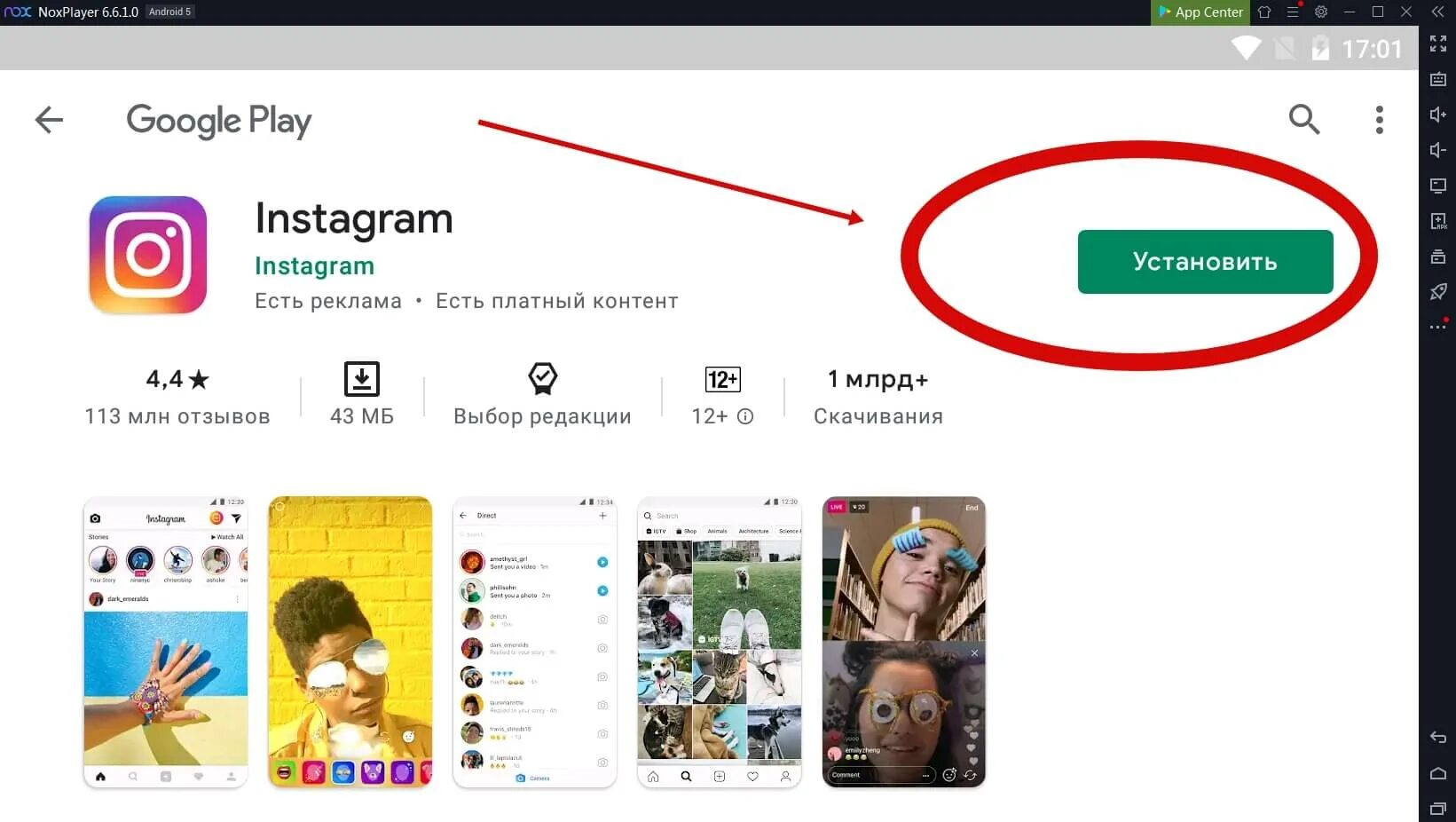
Task: Click the add APK file icon
Action: (1438, 221)
